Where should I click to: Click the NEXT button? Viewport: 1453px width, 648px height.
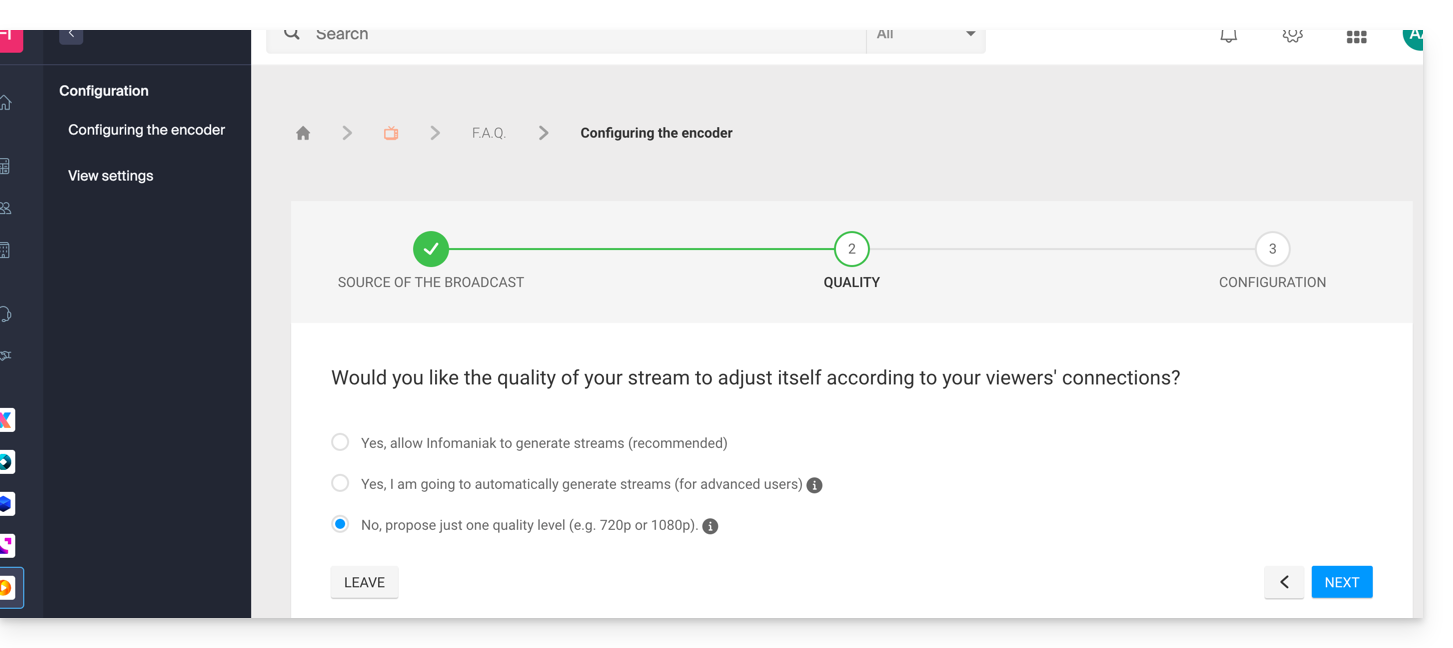[x=1341, y=582]
